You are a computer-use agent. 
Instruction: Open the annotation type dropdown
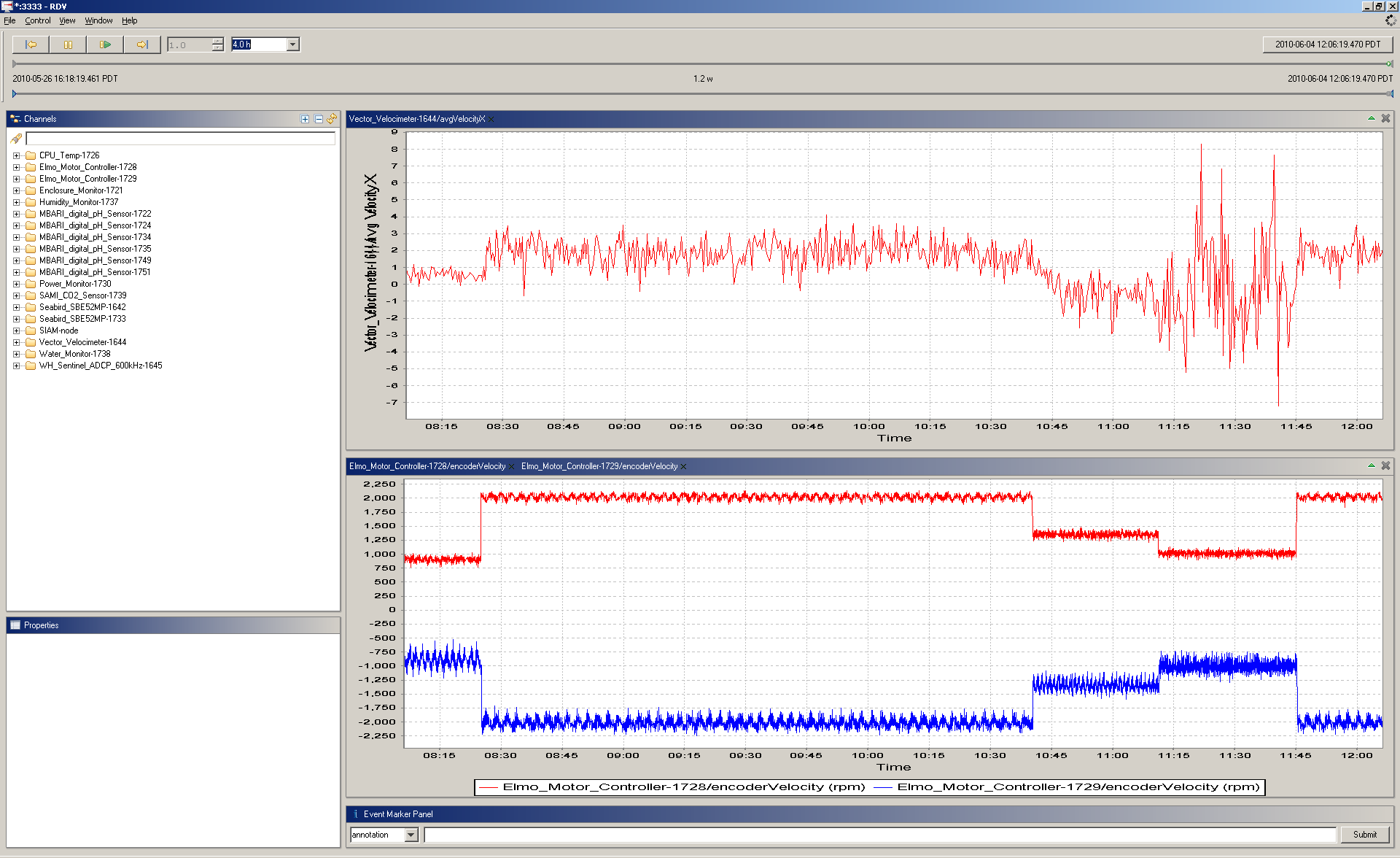tap(411, 835)
